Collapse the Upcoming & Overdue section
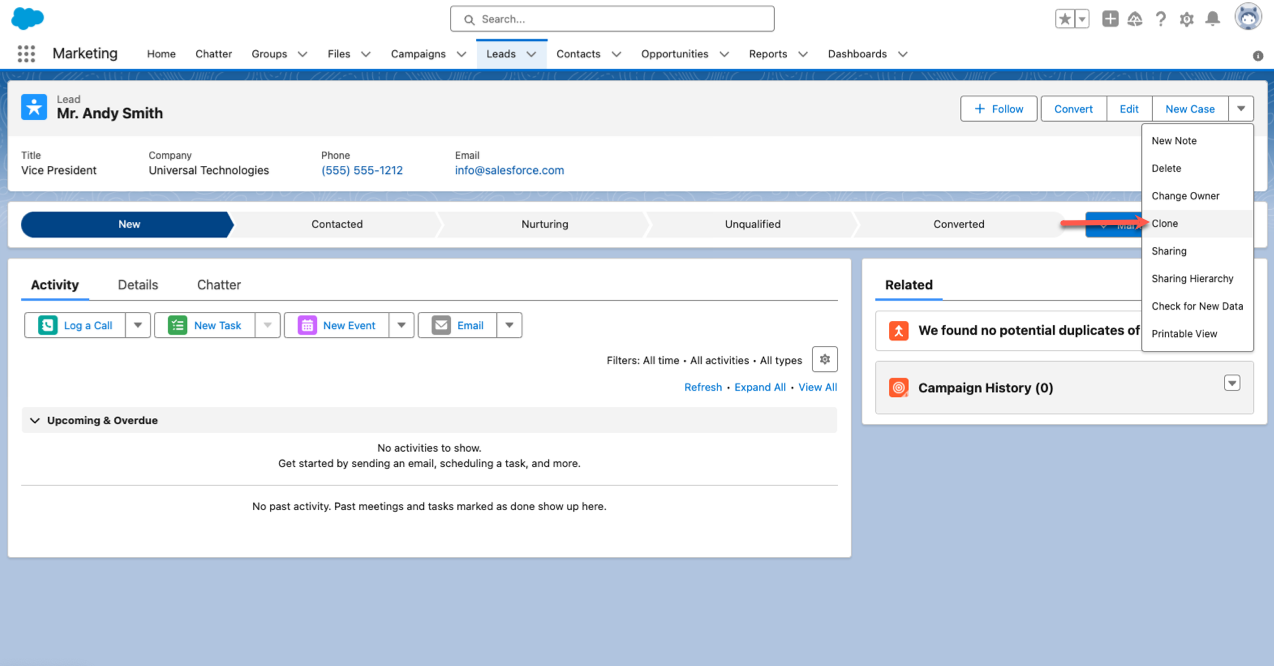1274x666 pixels. pyautogui.click(x=35, y=421)
